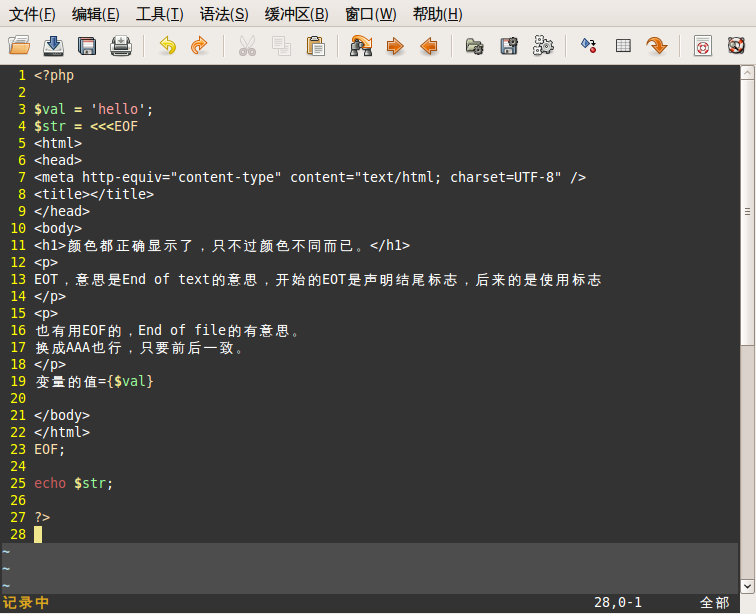
Task: Open the 工具(T) menu
Action: (x=160, y=14)
